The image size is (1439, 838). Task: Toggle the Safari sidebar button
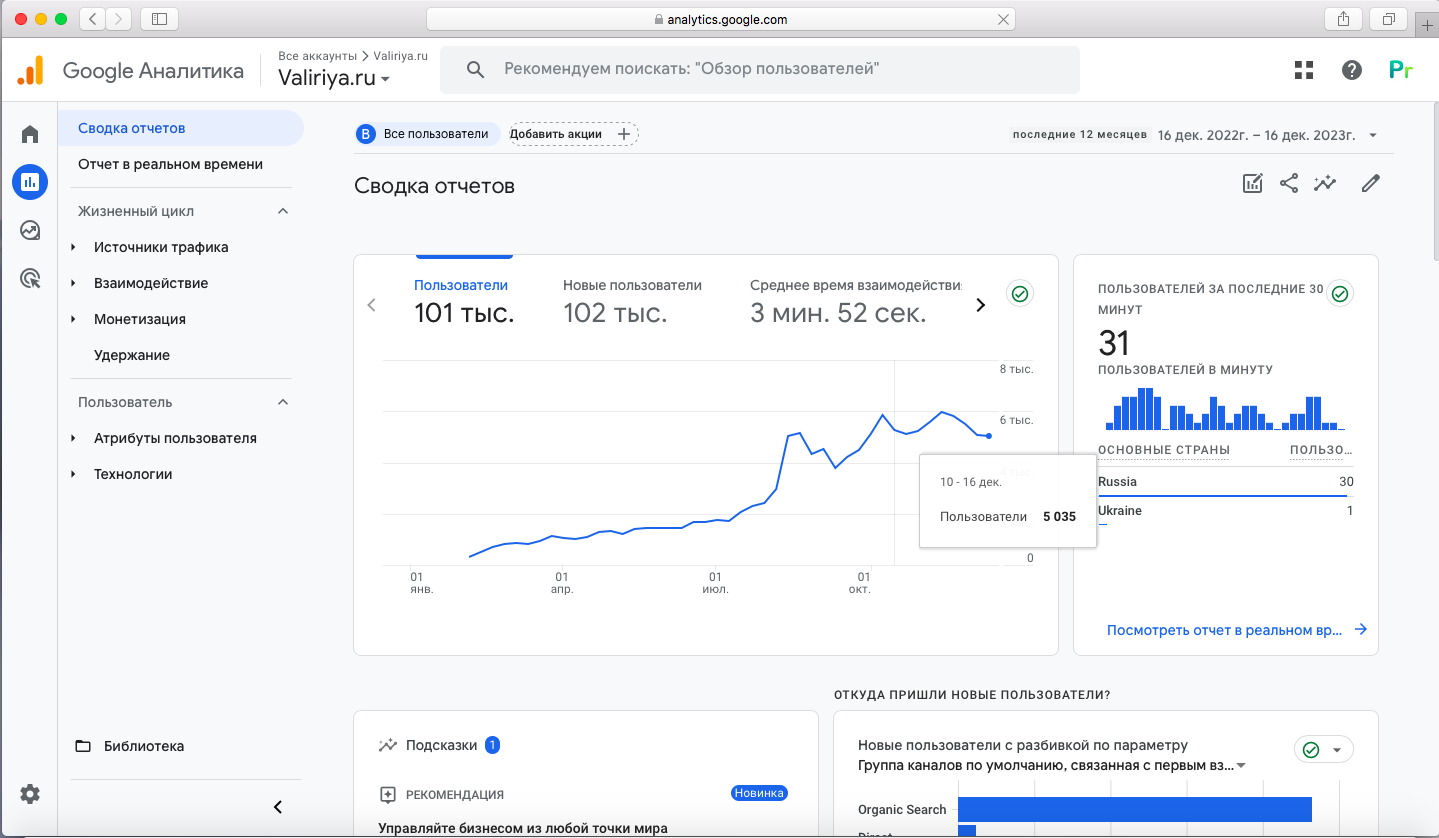pos(159,19)
